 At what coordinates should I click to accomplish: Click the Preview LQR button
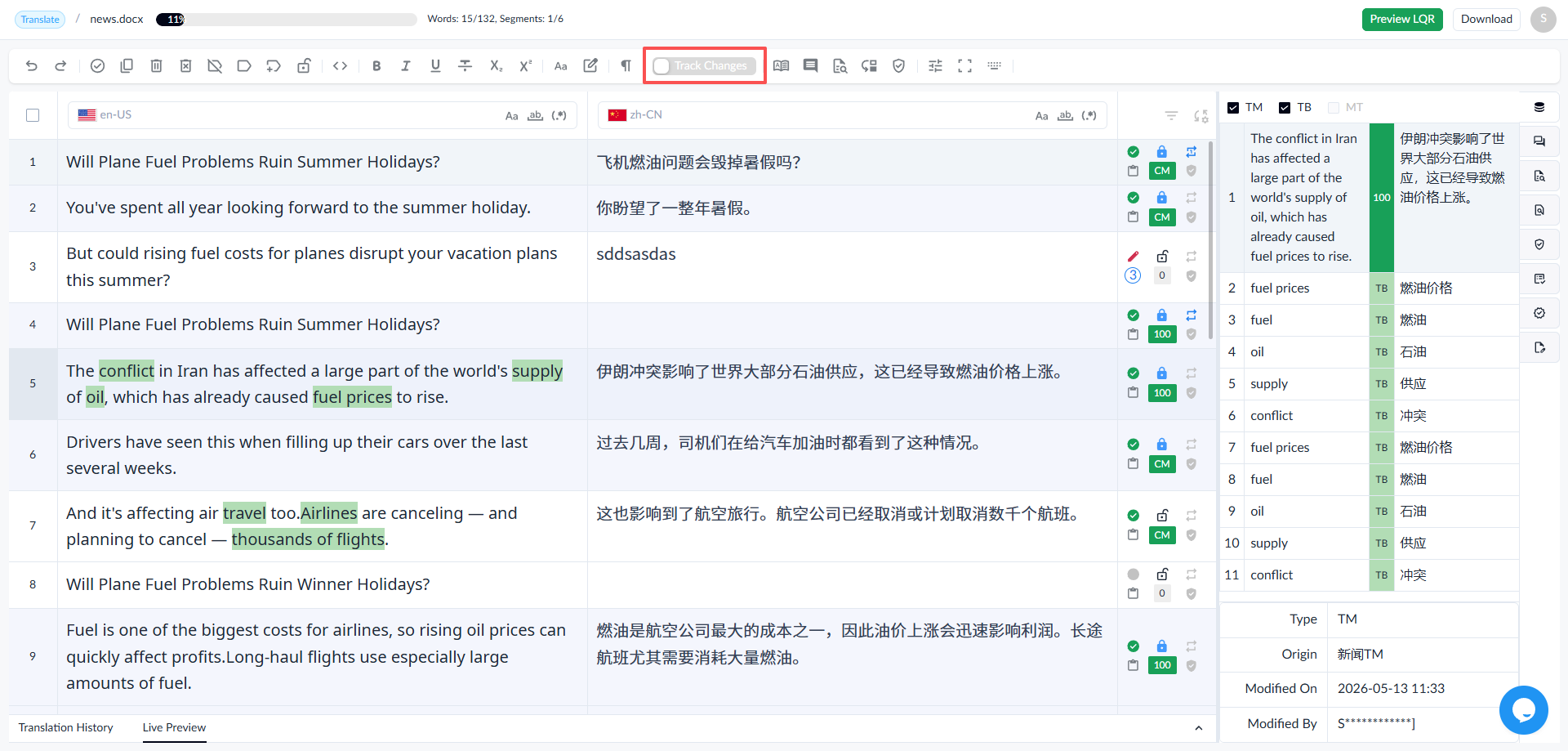pos(1402,19)
